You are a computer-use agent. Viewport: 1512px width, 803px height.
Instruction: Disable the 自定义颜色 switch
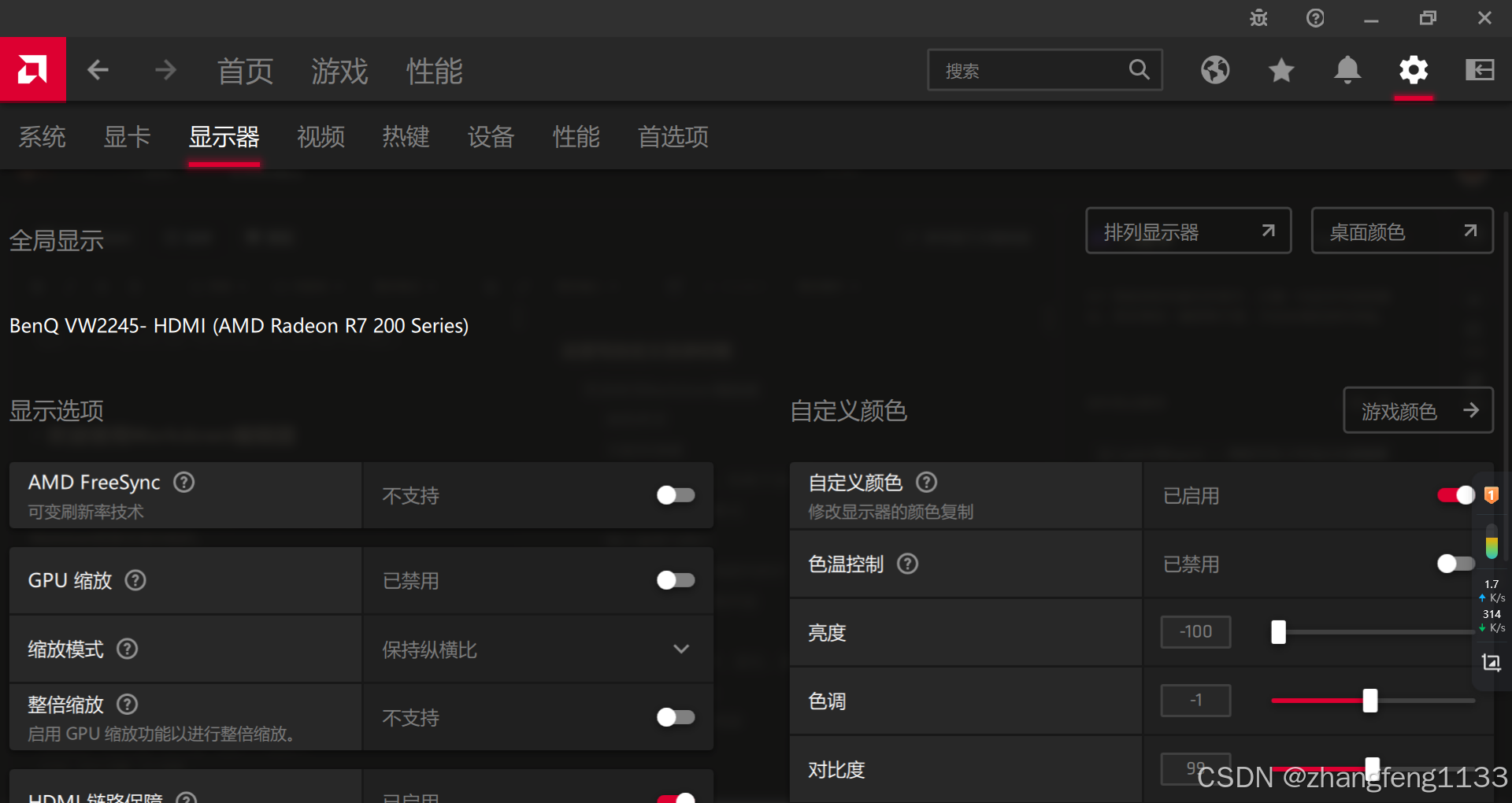pyautogui.click(x=1456, y=495)
